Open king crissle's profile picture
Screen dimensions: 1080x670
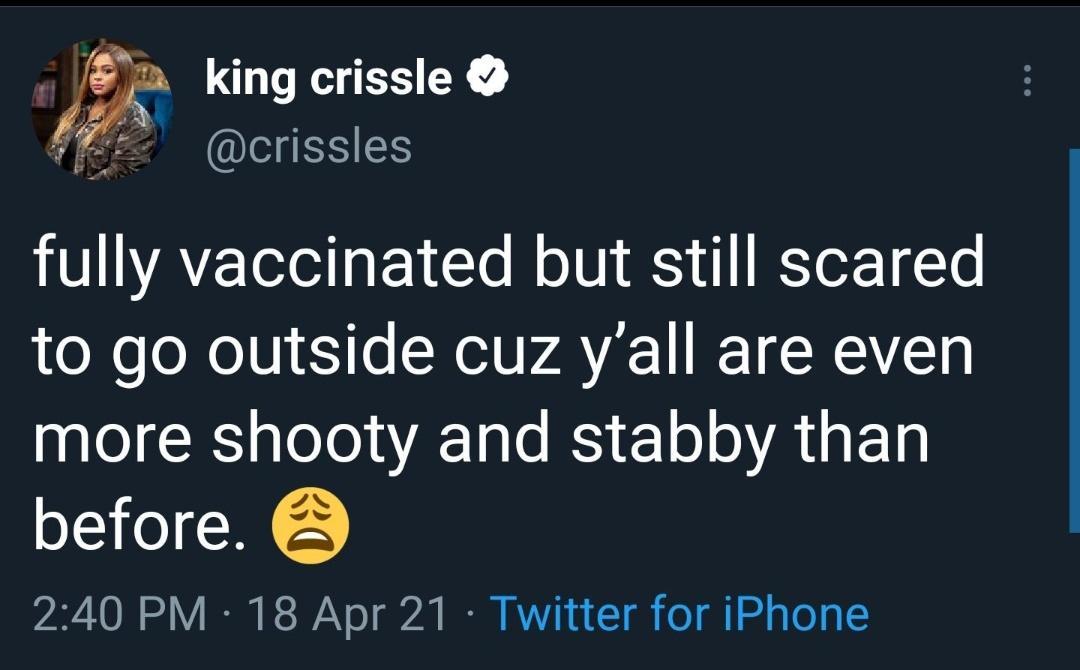tap(101, 110)
